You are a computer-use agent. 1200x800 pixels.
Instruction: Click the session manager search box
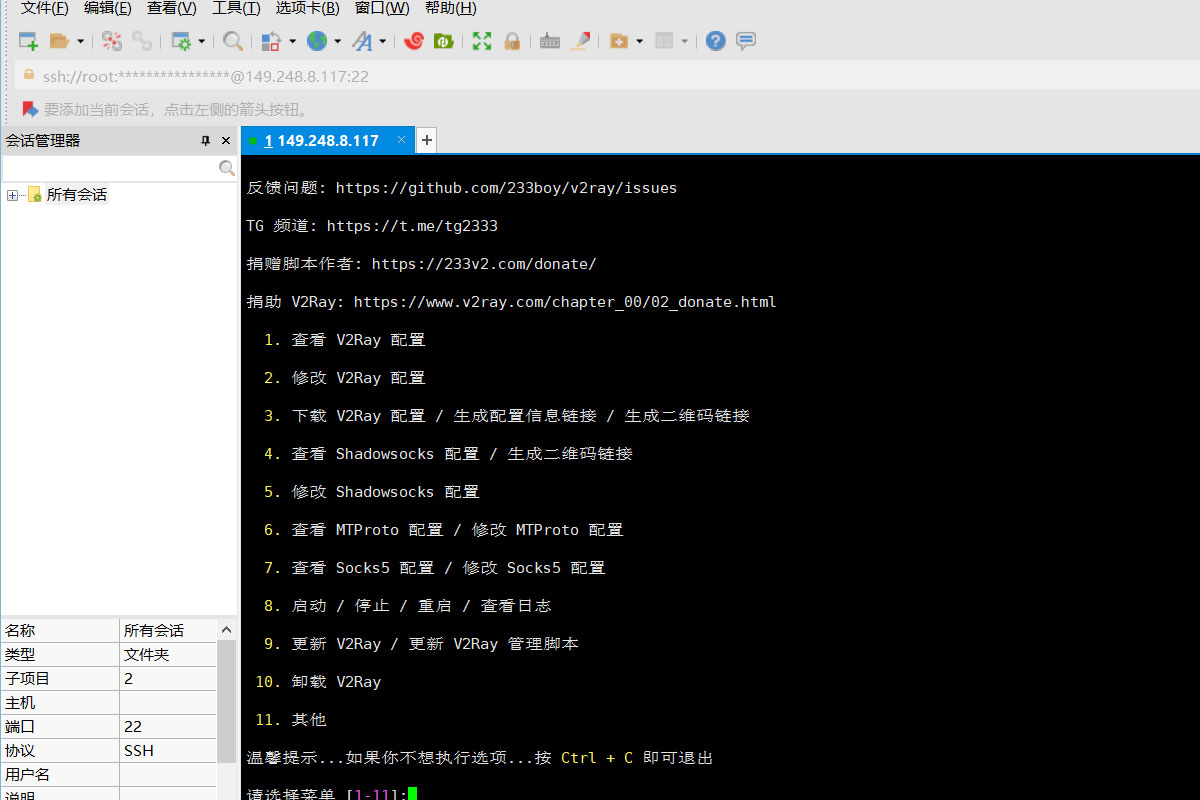click(109, 168)
